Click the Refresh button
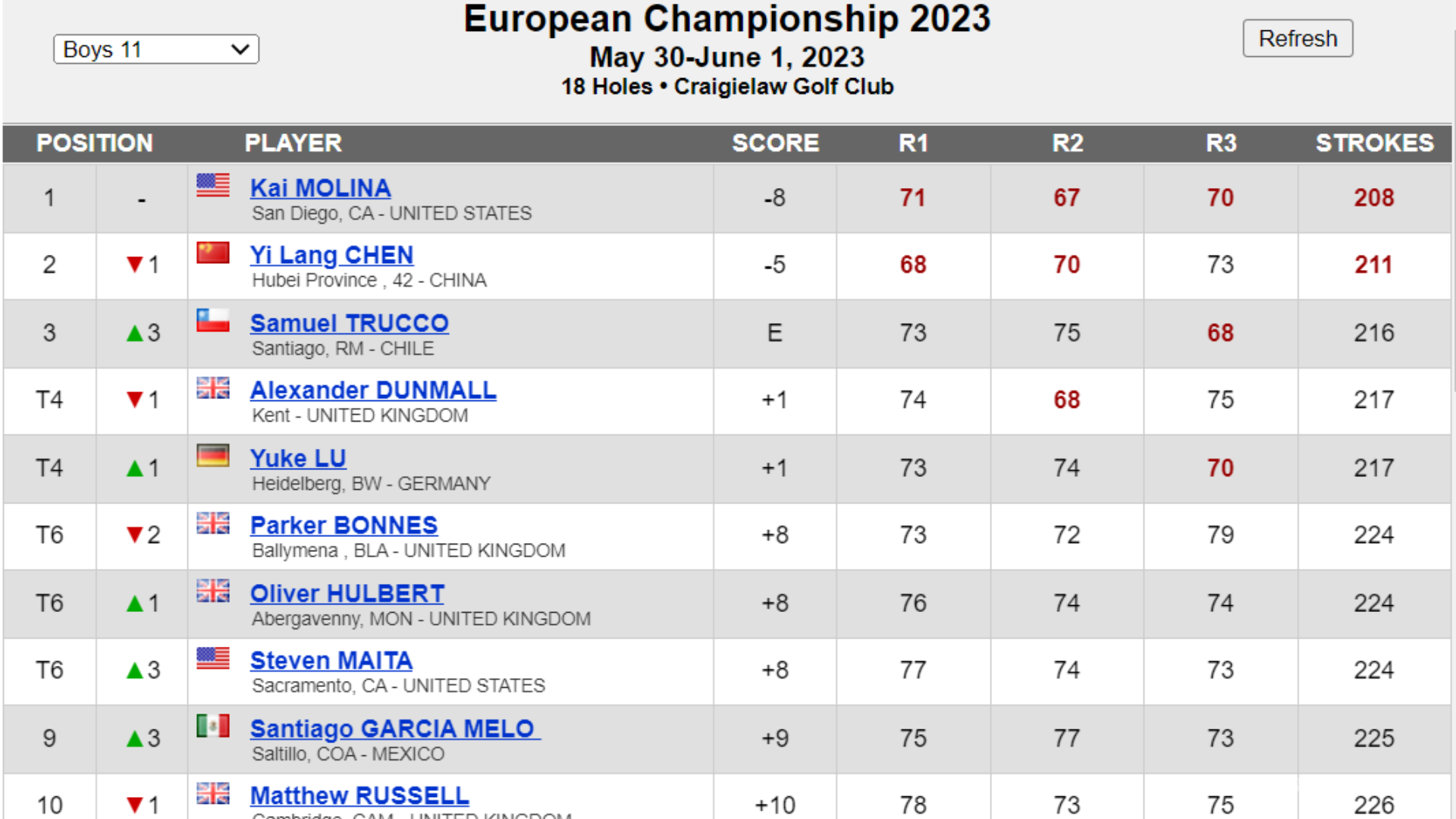Image resolution: width=1456 pixels, height=819 pixels. [1298, 39]
